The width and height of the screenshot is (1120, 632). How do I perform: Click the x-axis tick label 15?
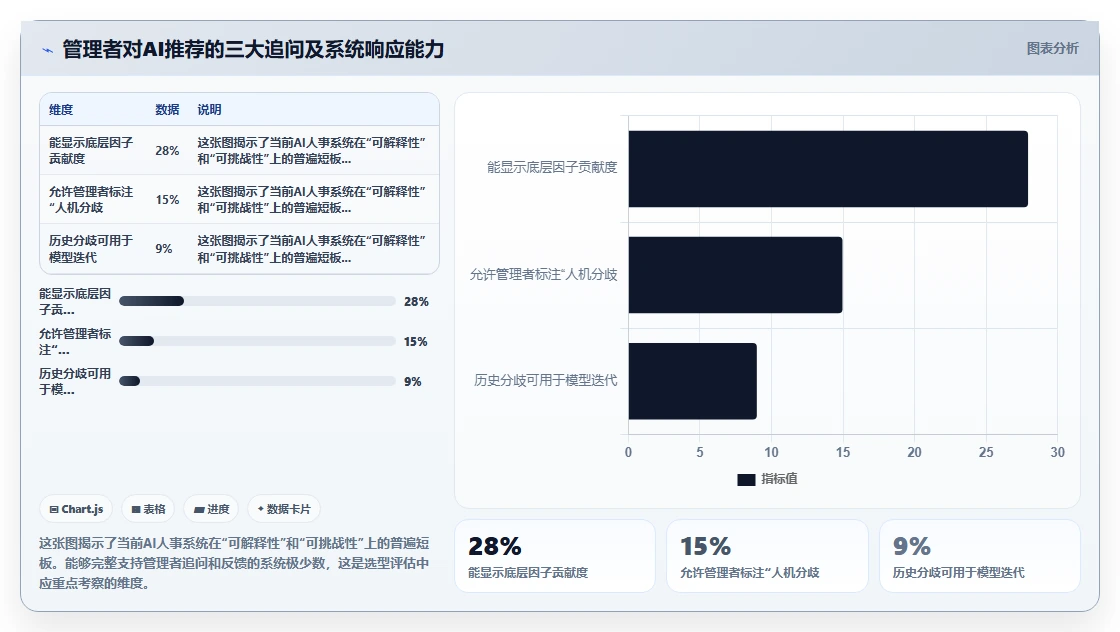coord(843,453)
